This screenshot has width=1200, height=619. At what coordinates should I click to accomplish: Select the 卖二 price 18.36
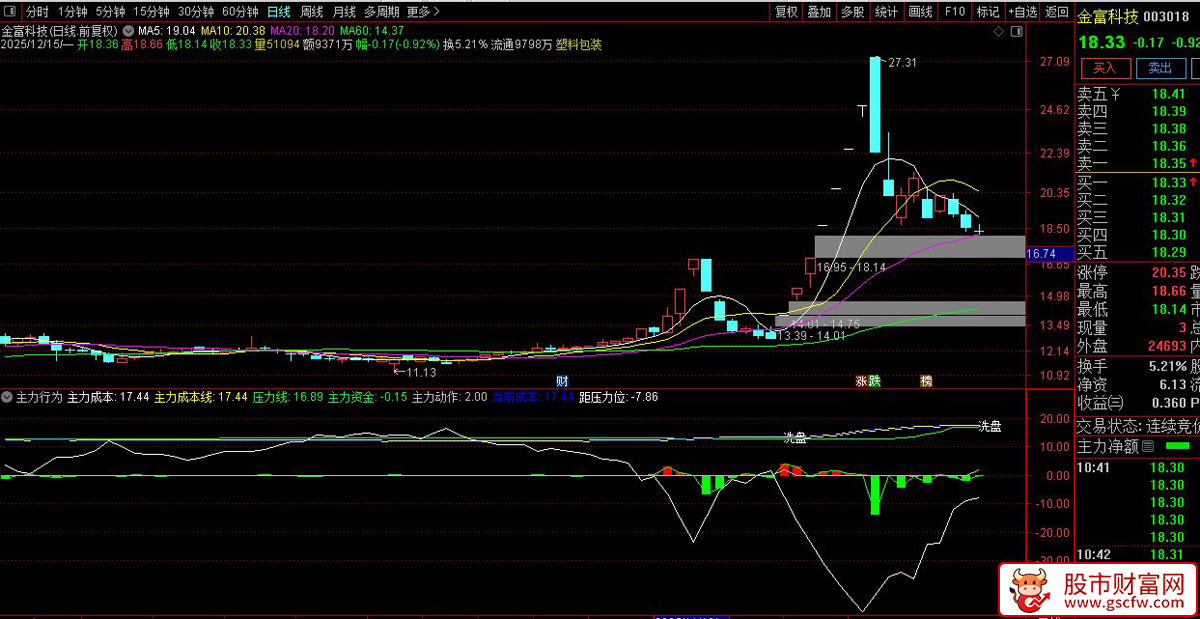(1168, 146)
